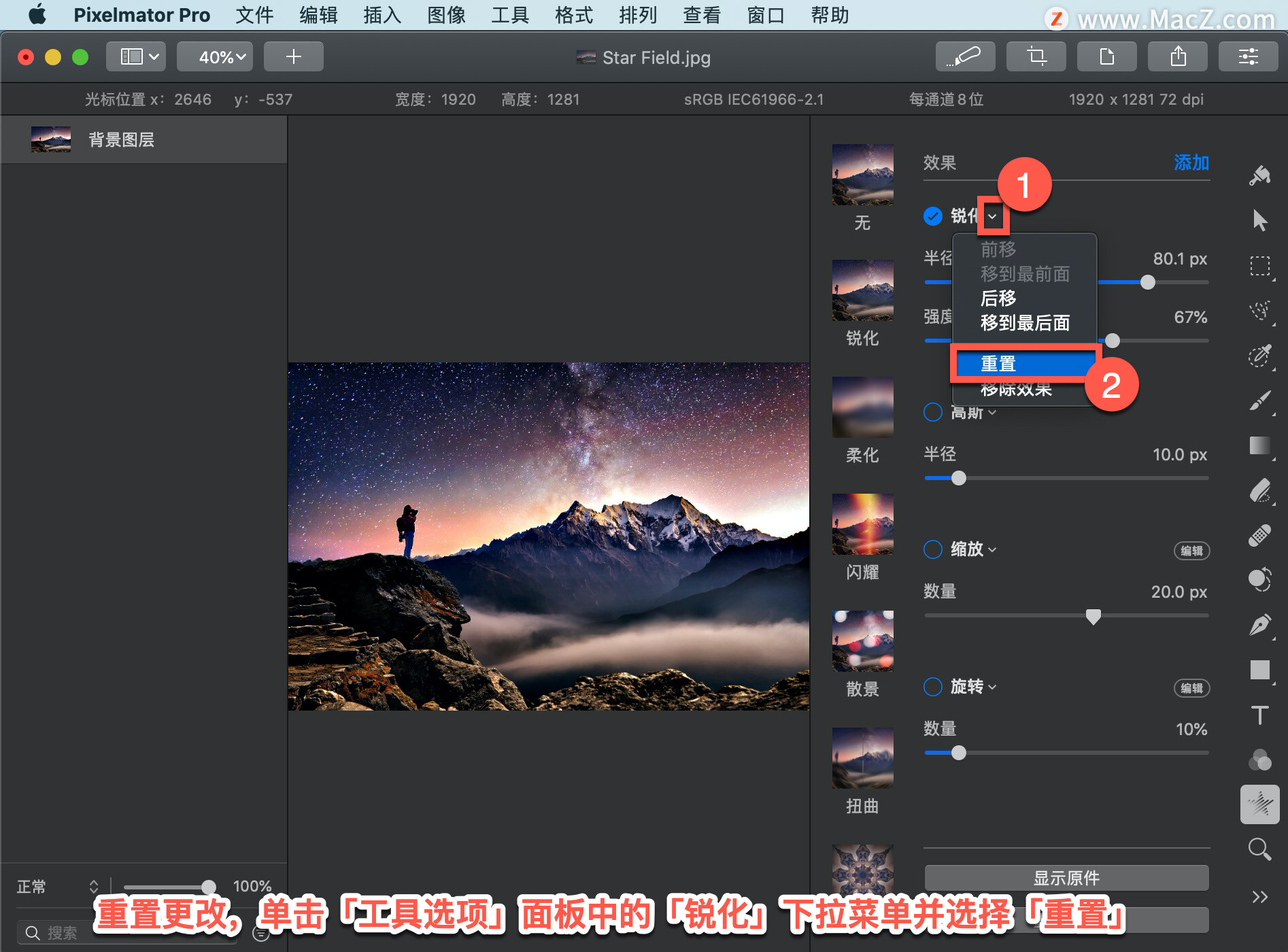Toggle the tool options sliders button
This screenshot has width=1288, height=952.
pyautogui.click(x=1249, y=56)
